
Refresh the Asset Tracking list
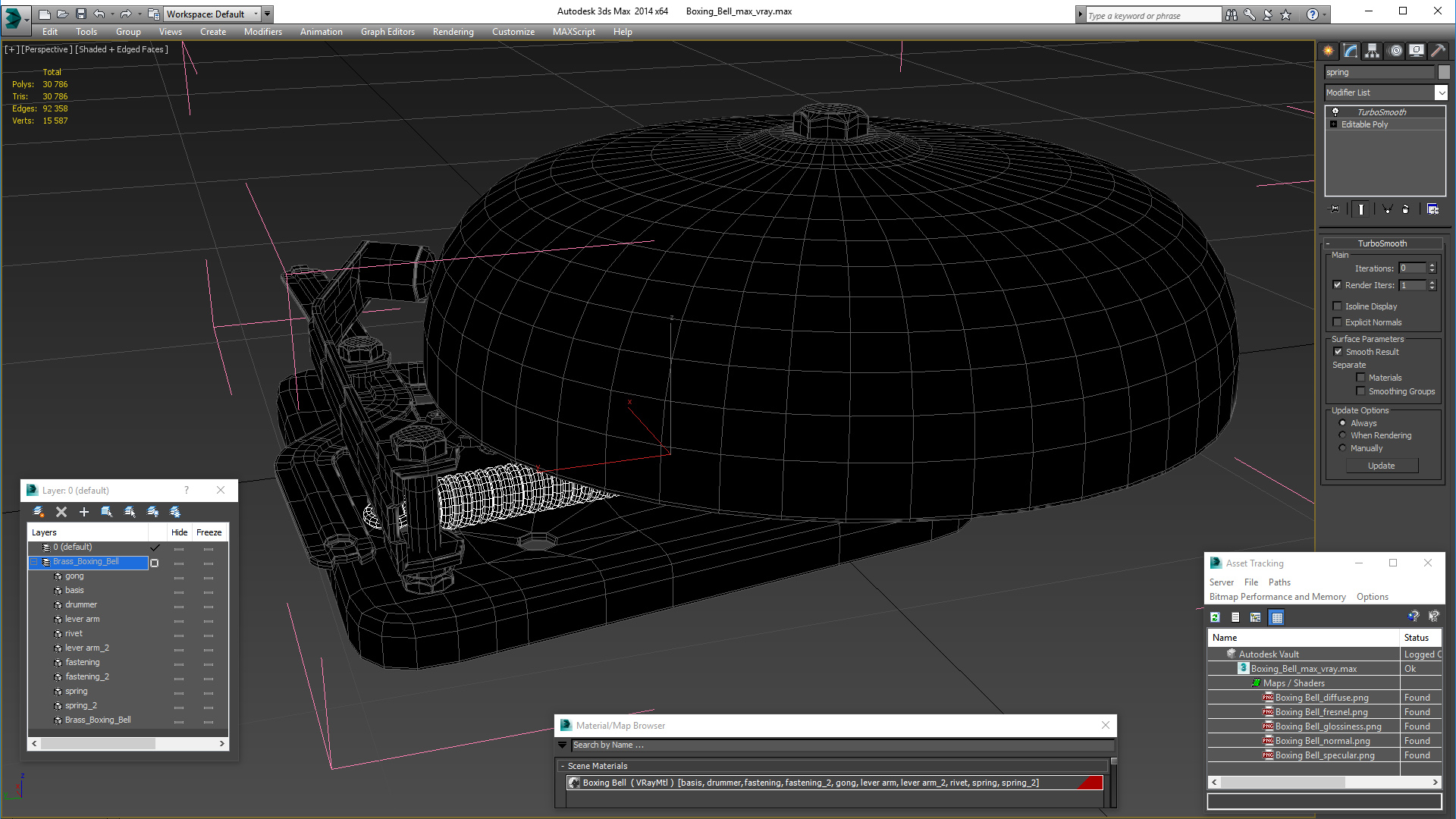point(1215,617)
